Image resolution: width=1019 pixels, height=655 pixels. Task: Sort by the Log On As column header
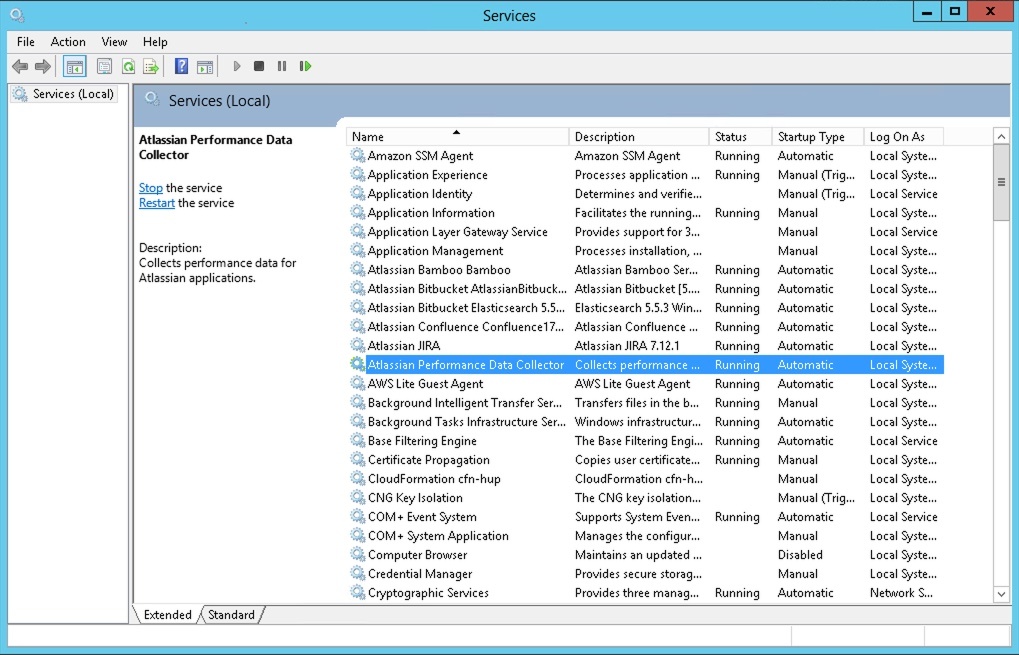coord(904,136)
